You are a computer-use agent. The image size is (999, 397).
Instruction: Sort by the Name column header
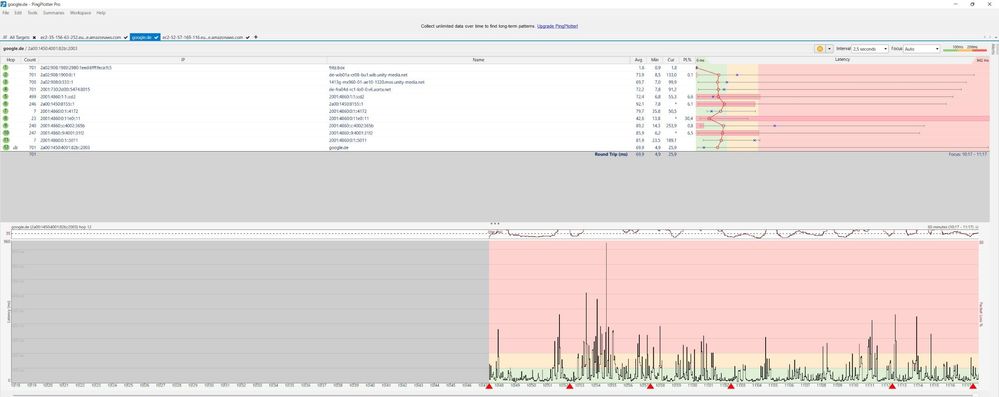point(478,60)
